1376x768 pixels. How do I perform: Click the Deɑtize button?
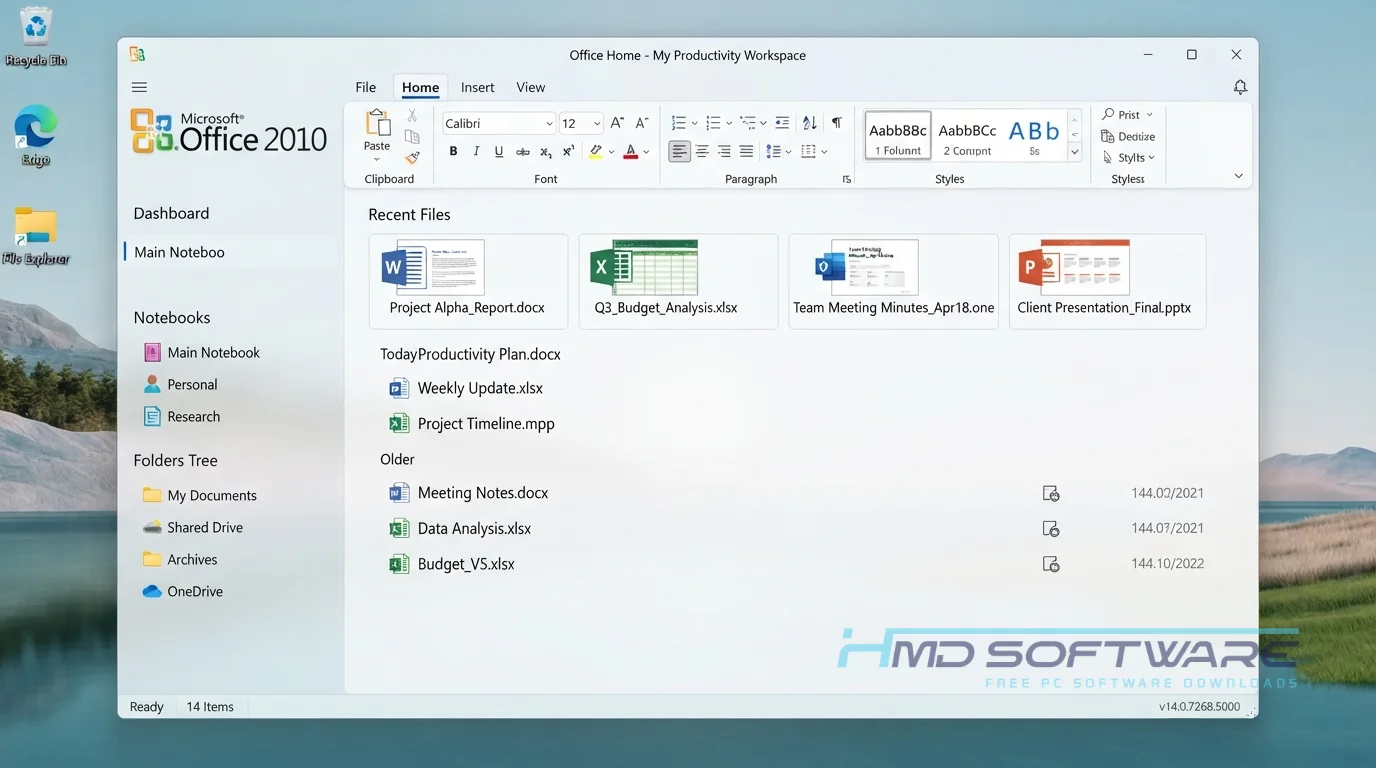click(x=1128, y=137)
